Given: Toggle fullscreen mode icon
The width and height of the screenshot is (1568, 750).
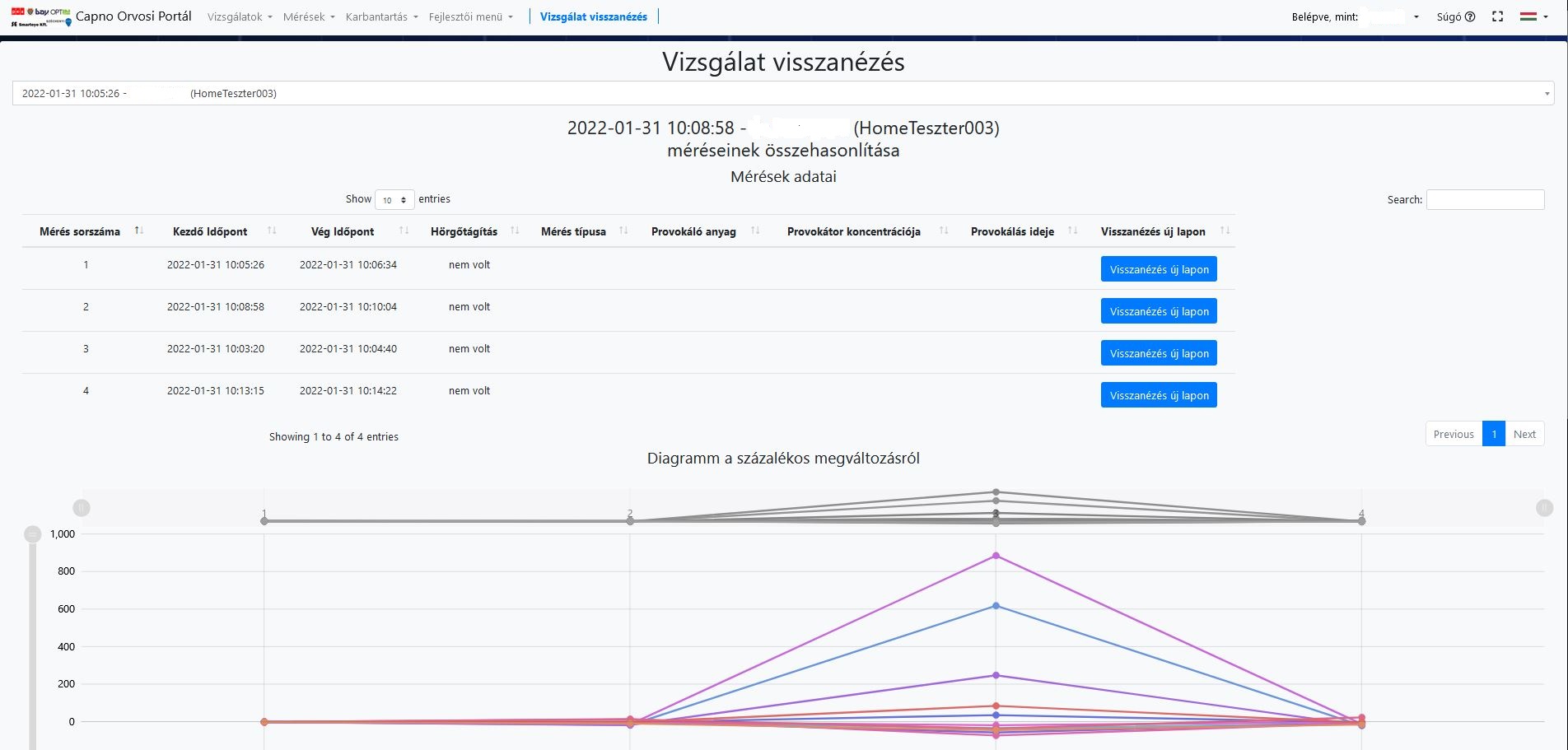Looking at the screenshot, I should [1498, 16].
